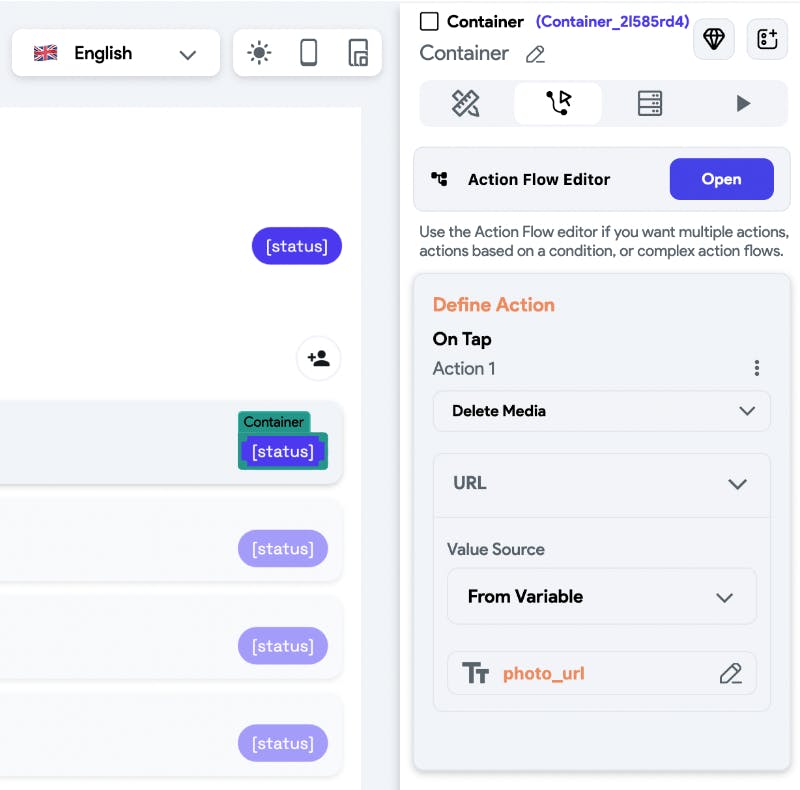This screenshot has height=790, width=800.
Task: Click the multi-device layout icon
Action: [357, 53]
